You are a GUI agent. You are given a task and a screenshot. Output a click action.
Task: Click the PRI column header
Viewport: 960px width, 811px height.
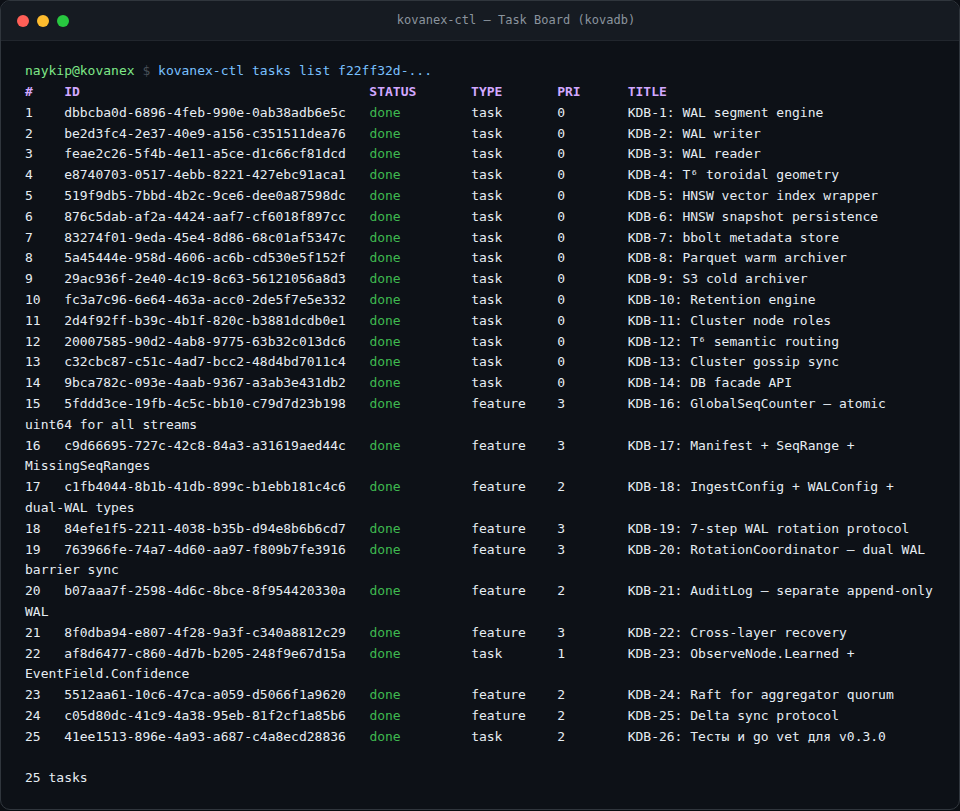(x=568, y=91)
